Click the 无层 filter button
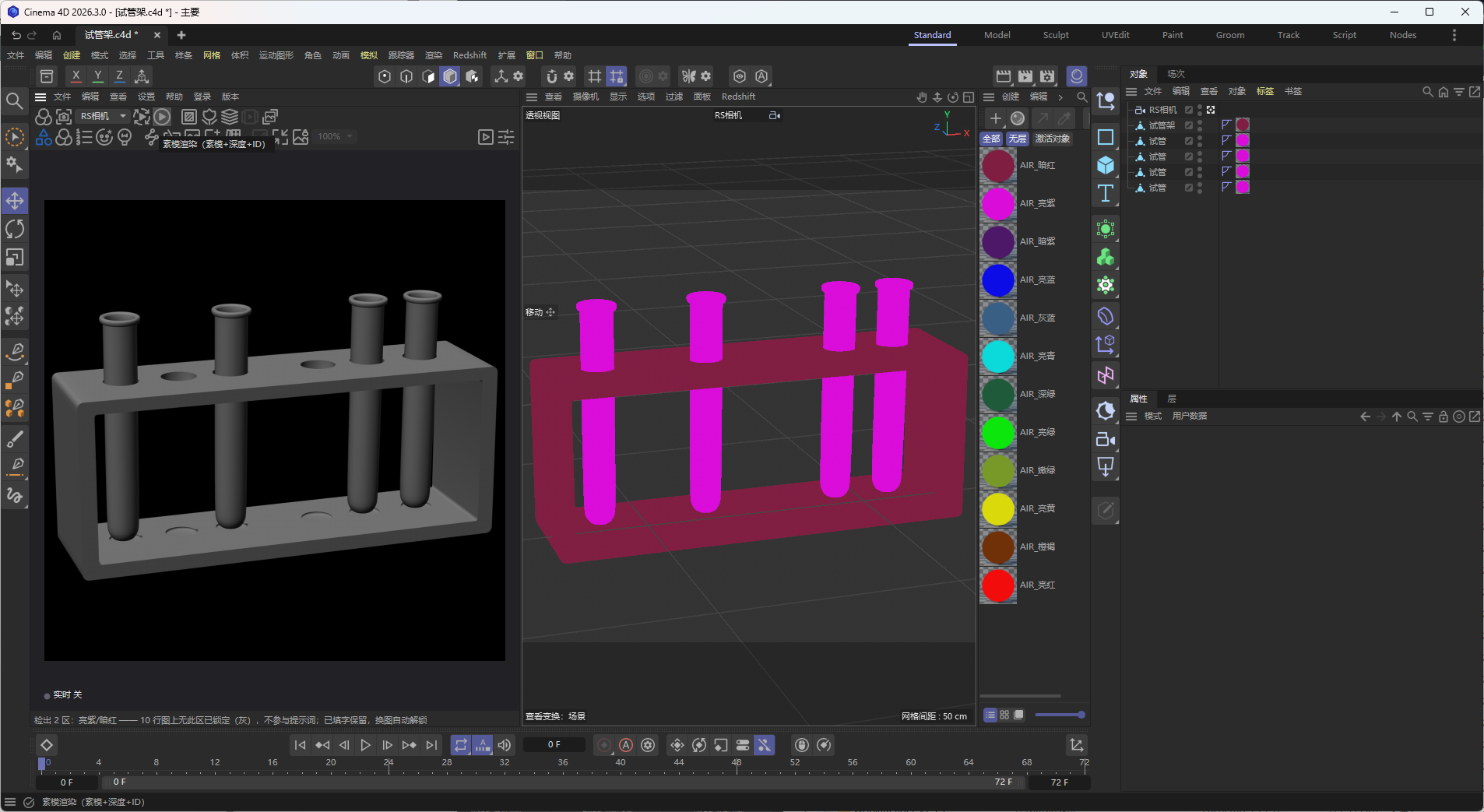Viewport: 1484px width, 812px height. 1018,139
